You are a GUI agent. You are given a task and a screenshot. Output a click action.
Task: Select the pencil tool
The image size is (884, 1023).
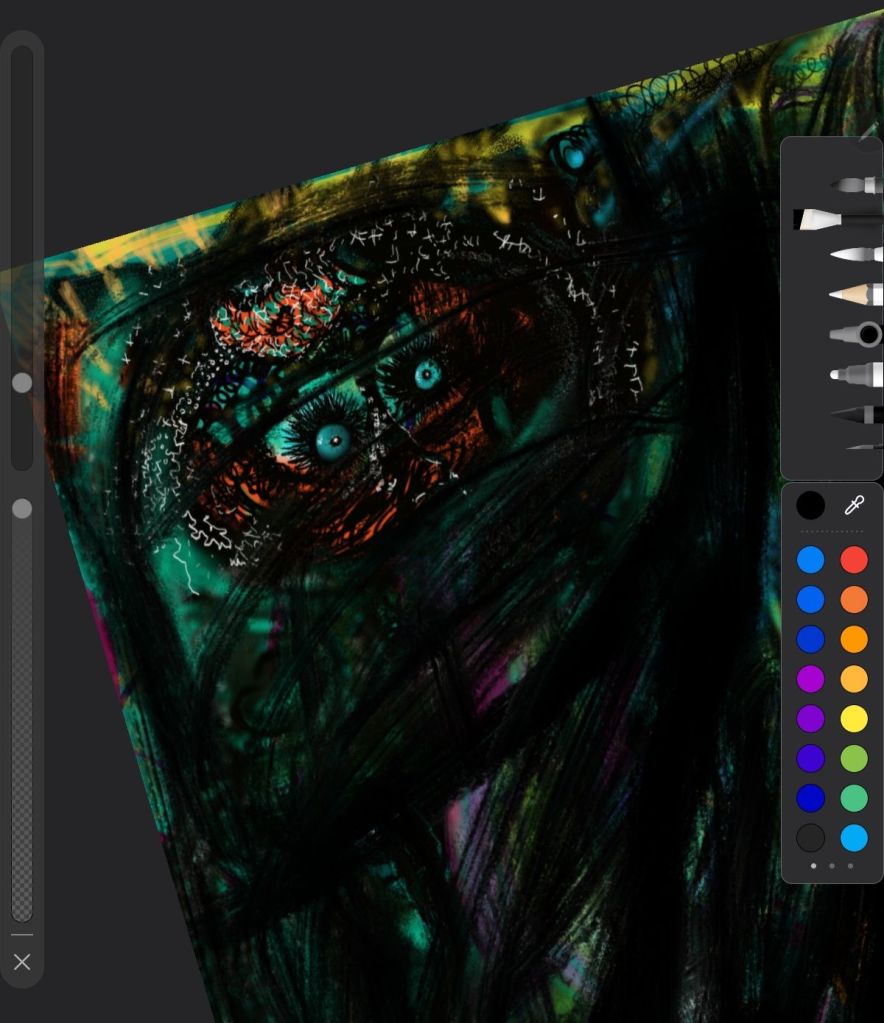click(x=856, y=294)
